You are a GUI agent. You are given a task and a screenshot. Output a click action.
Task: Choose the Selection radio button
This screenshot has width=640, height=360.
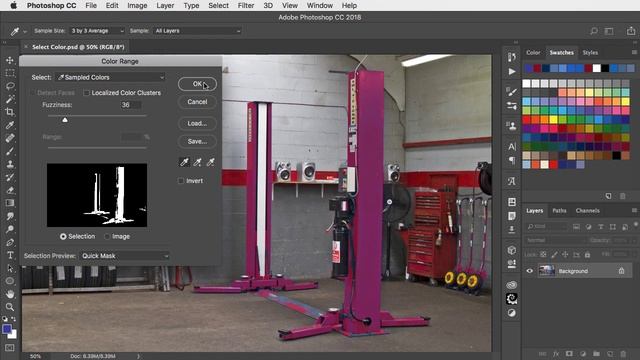tap(63, 236)
